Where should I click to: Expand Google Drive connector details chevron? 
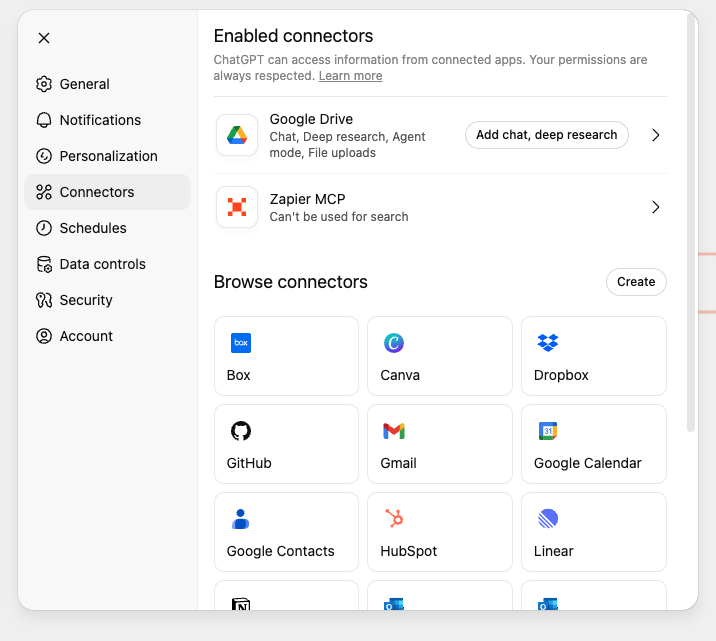click(x=656, y=135)
